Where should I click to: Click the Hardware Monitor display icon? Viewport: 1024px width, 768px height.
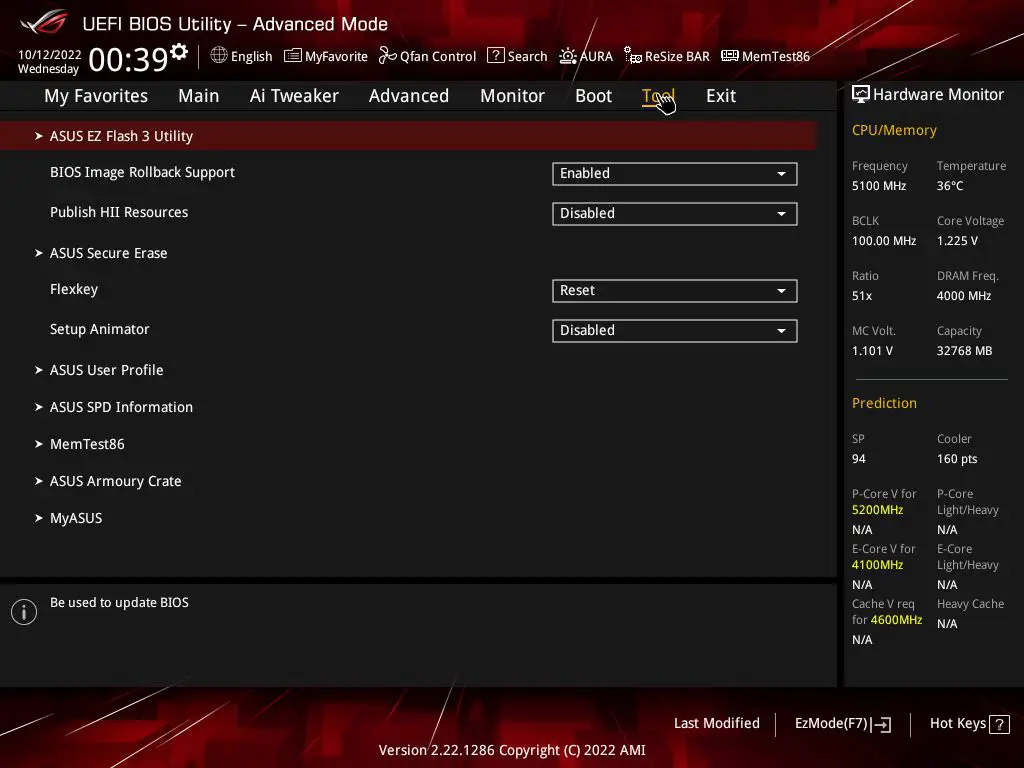tap(861, 94)
